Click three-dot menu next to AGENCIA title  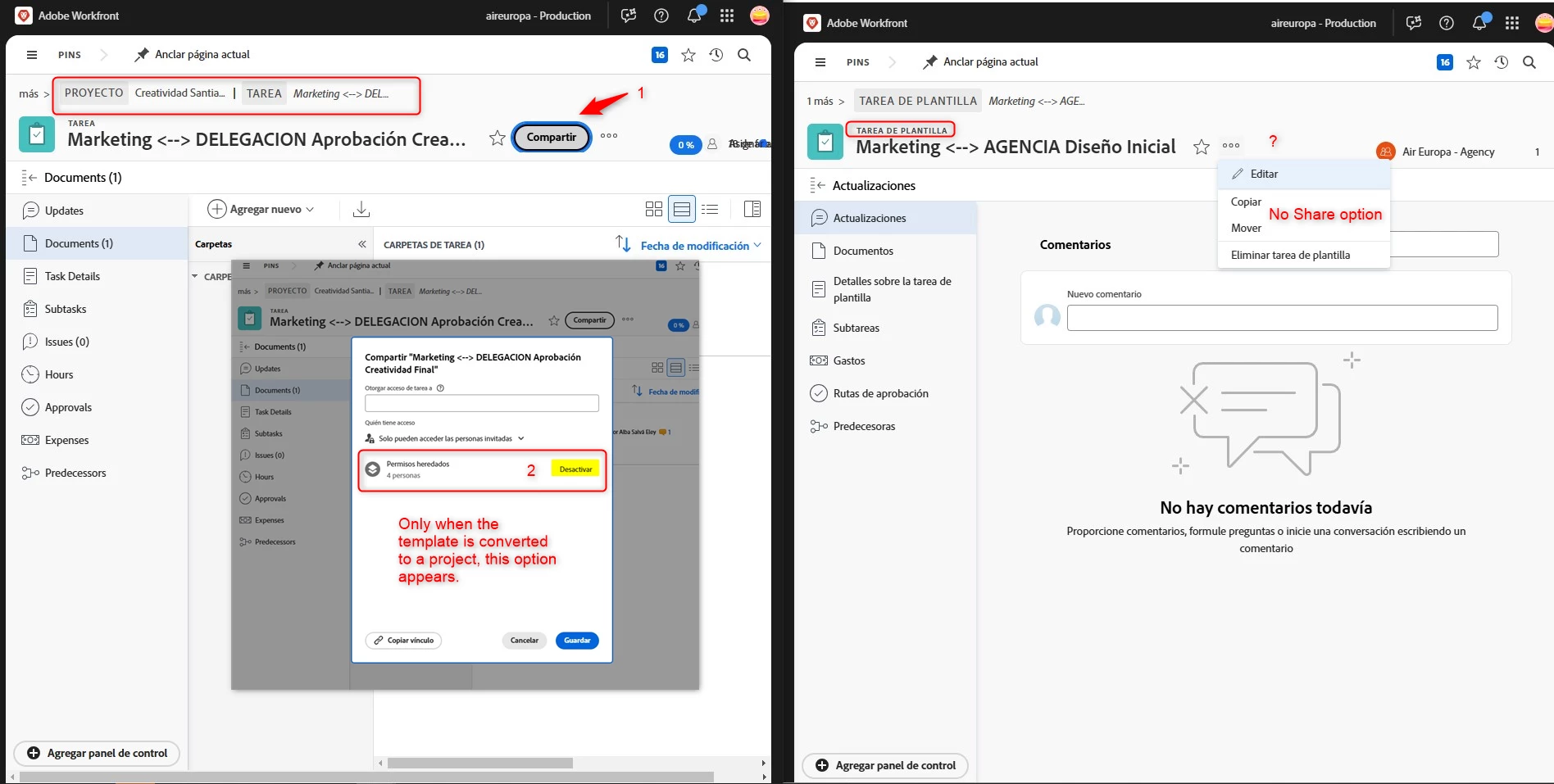[x=1231, y=146]
